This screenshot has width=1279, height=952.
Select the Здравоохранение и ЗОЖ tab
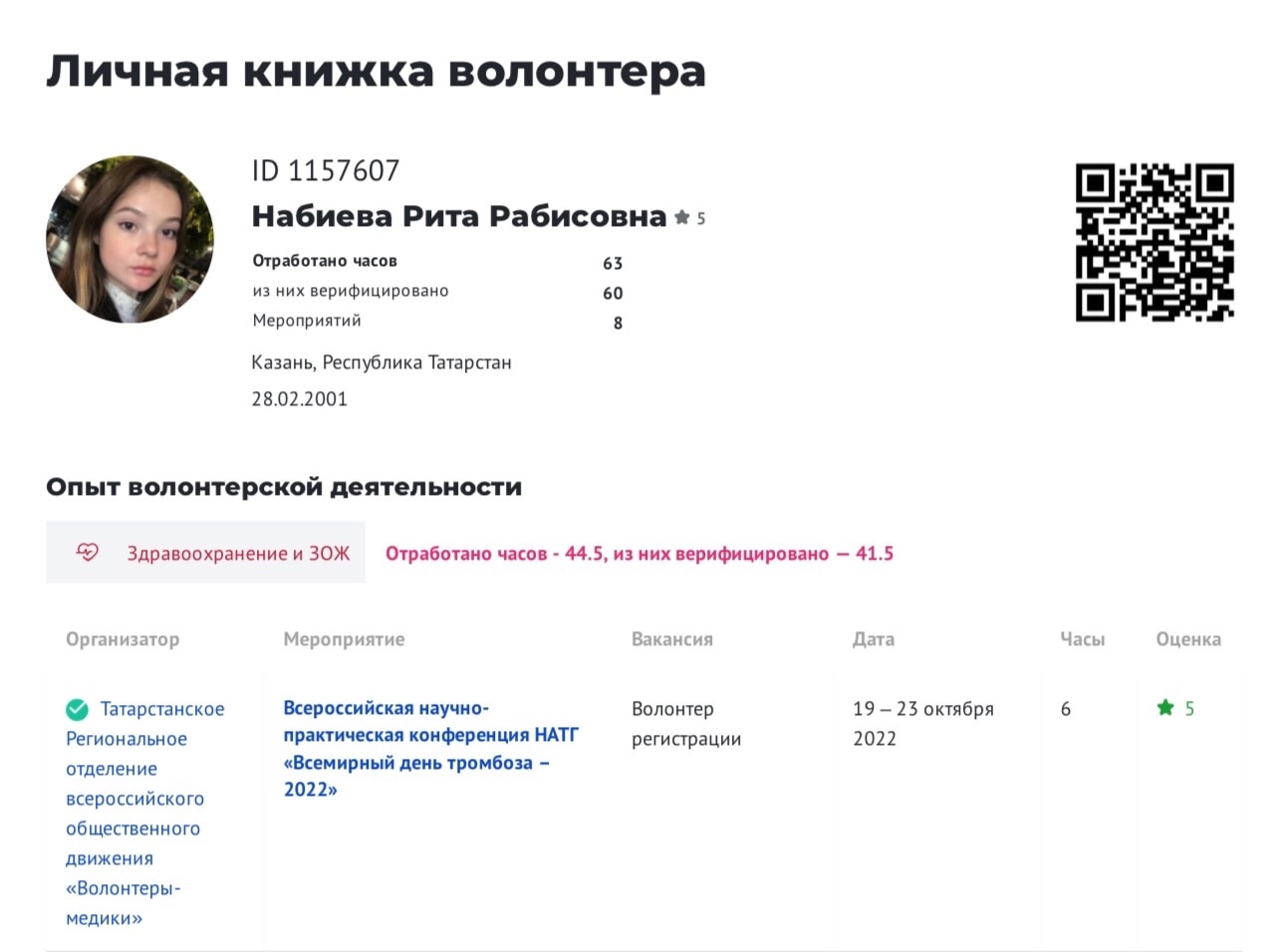coord(206,553)
